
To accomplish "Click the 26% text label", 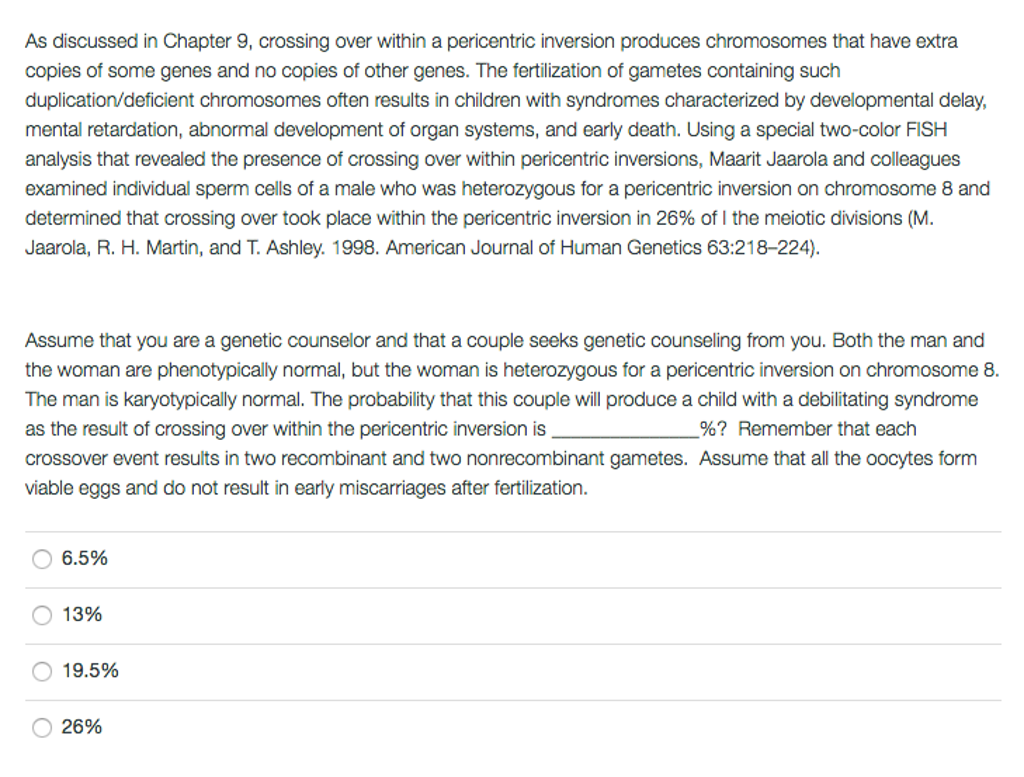I will point(79,727).
